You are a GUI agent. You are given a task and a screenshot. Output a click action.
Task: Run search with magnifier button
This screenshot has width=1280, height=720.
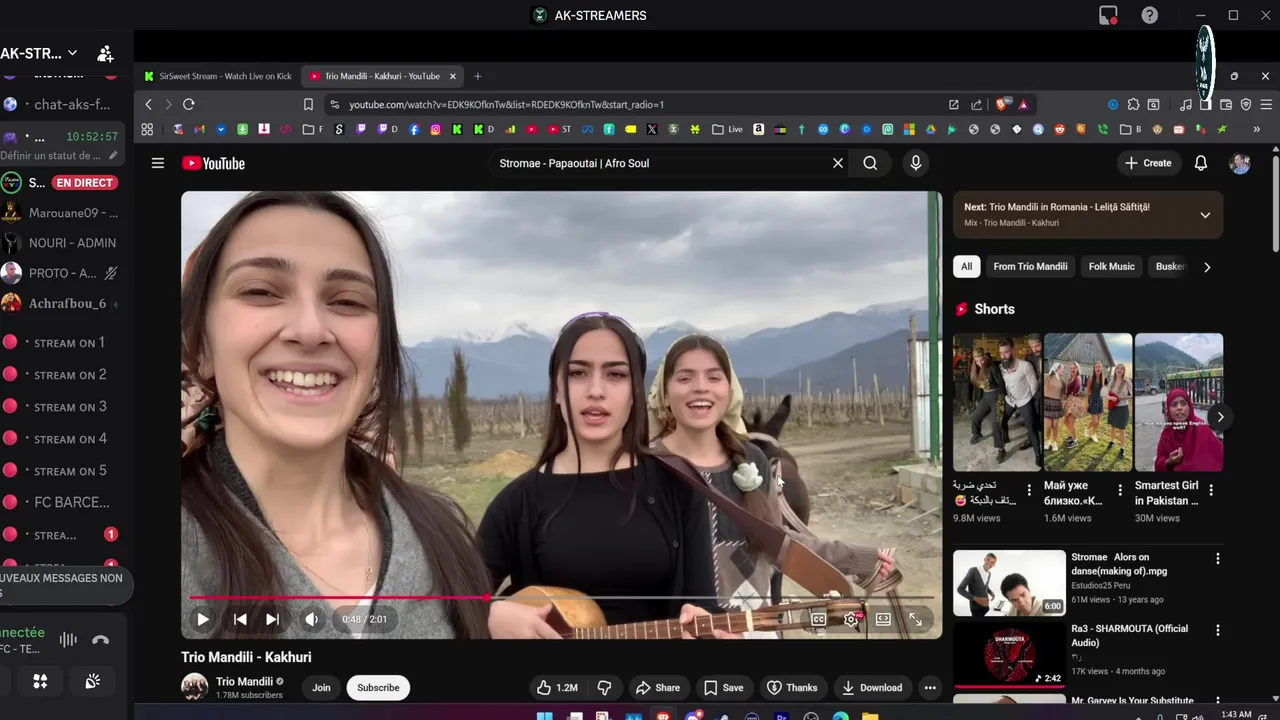(870, 163)
